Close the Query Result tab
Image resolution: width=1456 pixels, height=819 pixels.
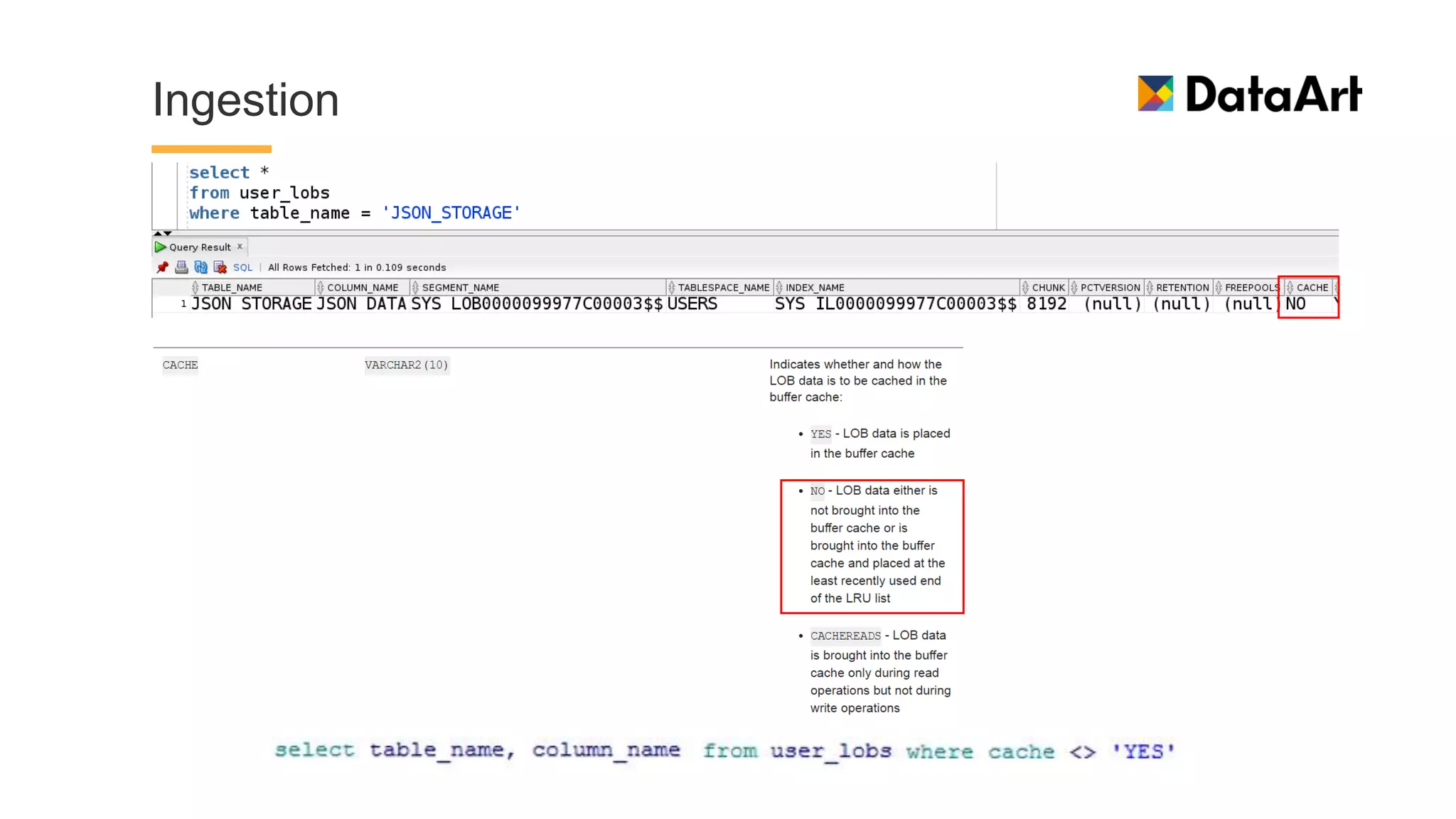tap(240, 247)
